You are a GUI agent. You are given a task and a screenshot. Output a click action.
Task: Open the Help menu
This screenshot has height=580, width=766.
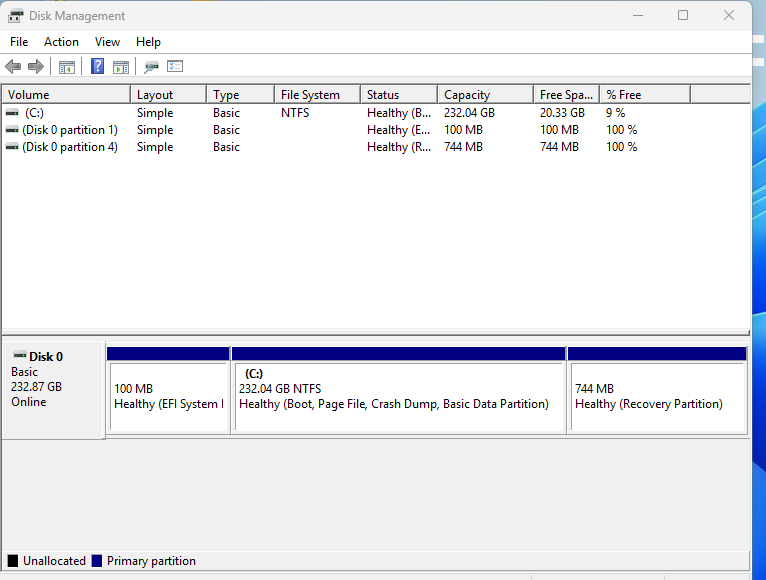(x=148, y=42)
